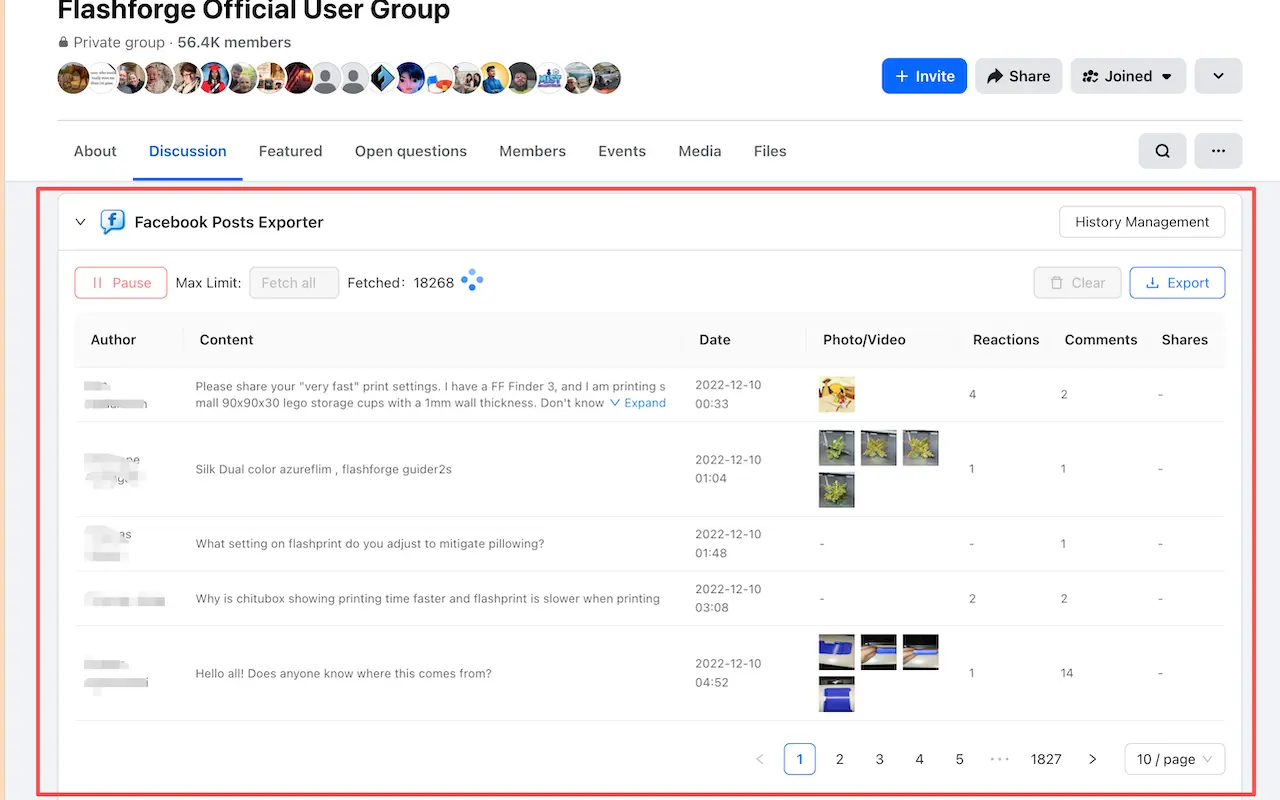Click the Author column header
1280x800 pixels.
(x=113, y=340)
